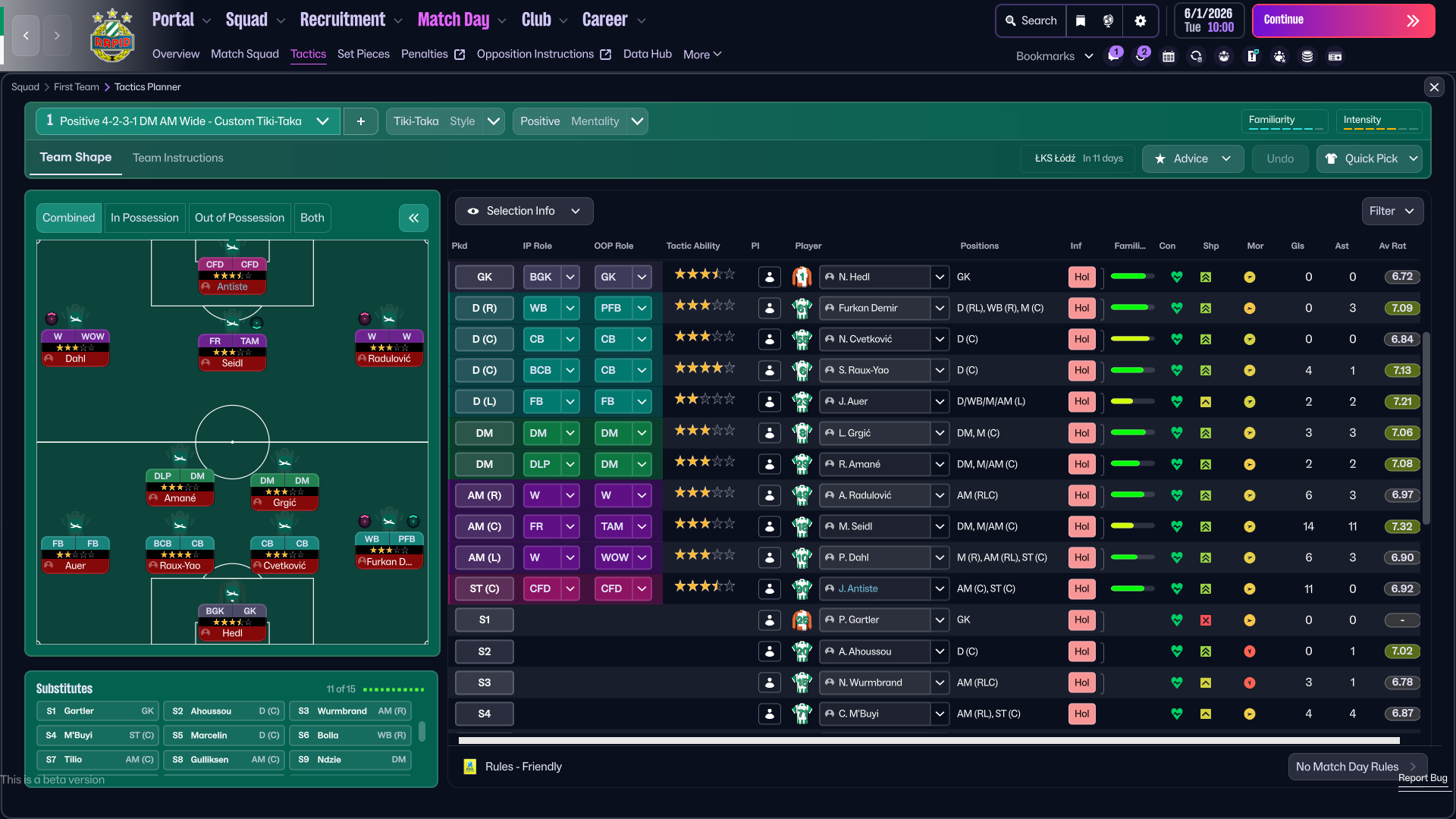The image size is (1456, 819).
Task: Open the Set Pieces tab
Action: point(363,54)
